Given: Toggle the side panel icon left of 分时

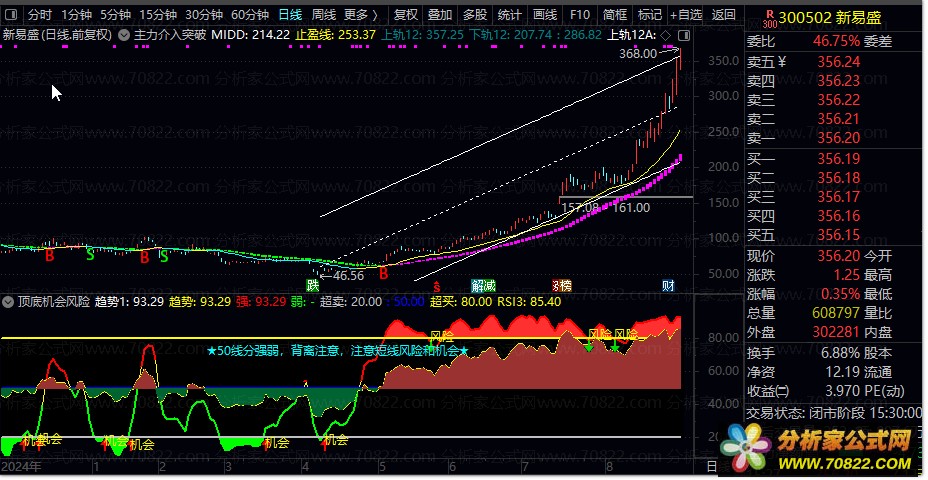Looking at the screenshot, I should tap(11, 15).
